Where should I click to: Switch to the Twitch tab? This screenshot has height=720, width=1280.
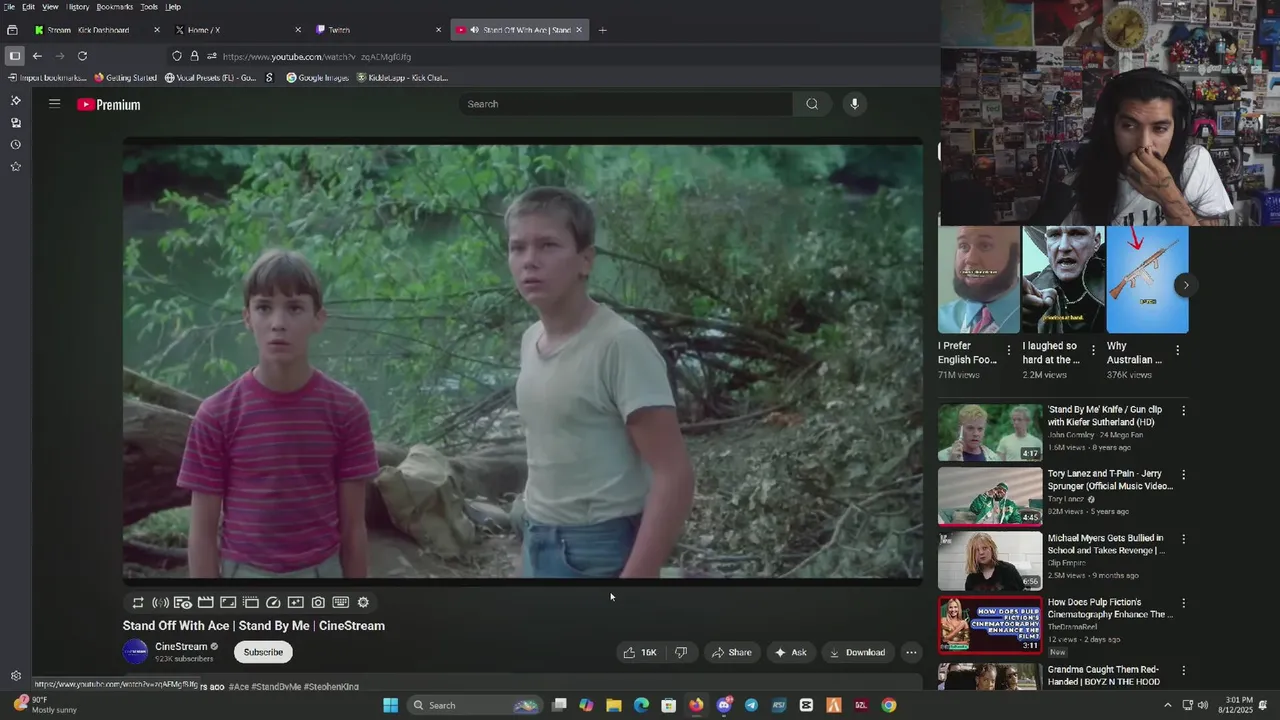point(378,30)
